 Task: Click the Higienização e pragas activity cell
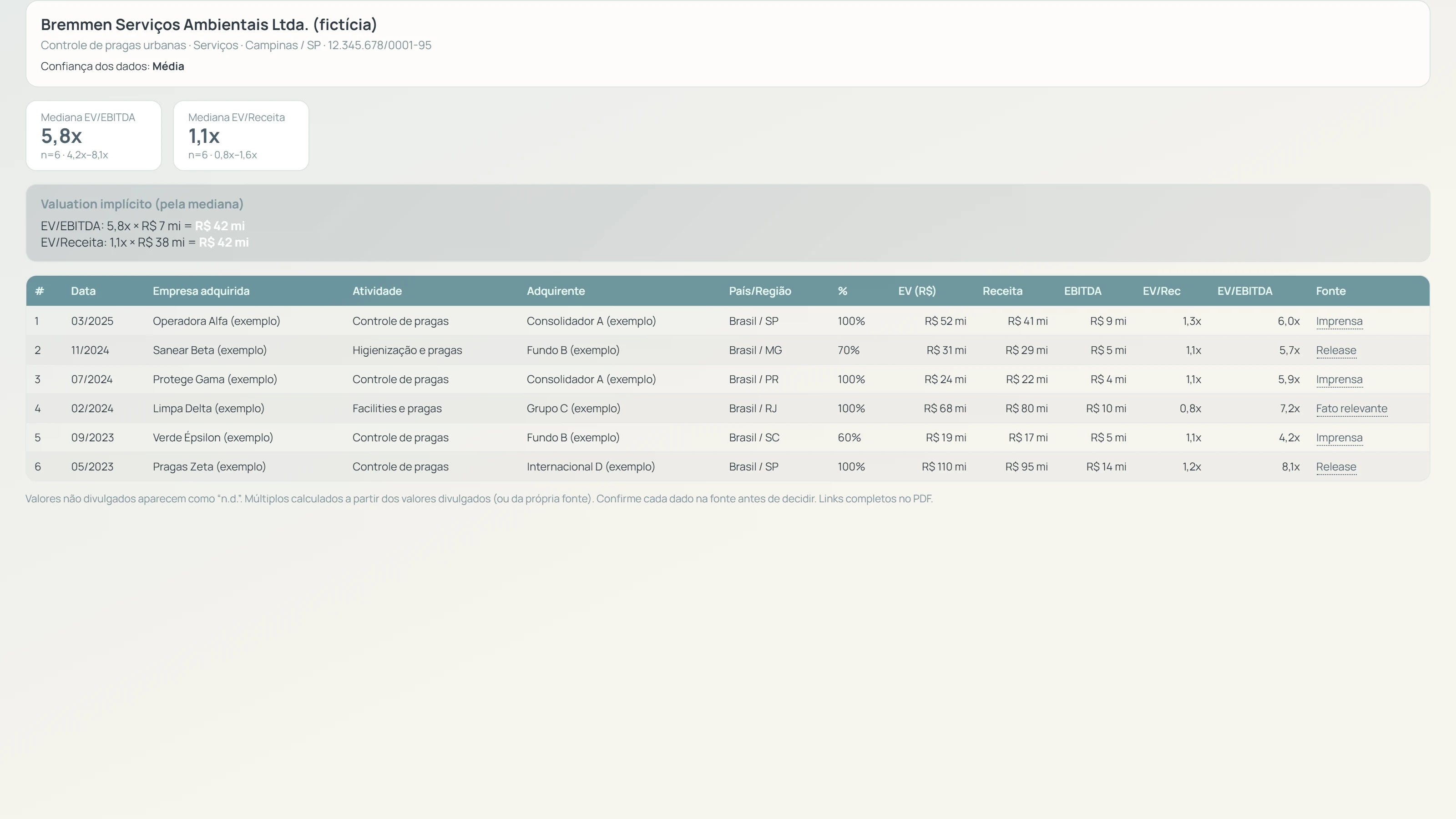407,350
